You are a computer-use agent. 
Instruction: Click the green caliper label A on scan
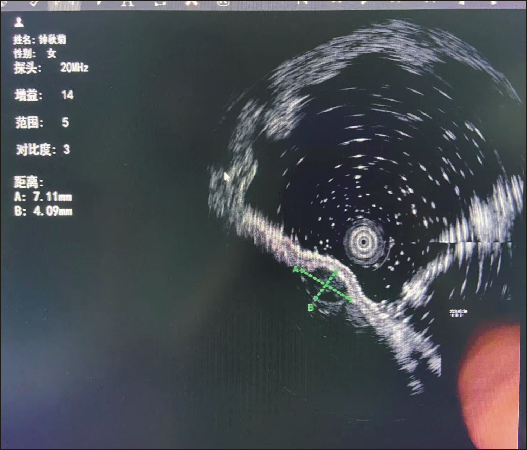(x=295, y=270)
